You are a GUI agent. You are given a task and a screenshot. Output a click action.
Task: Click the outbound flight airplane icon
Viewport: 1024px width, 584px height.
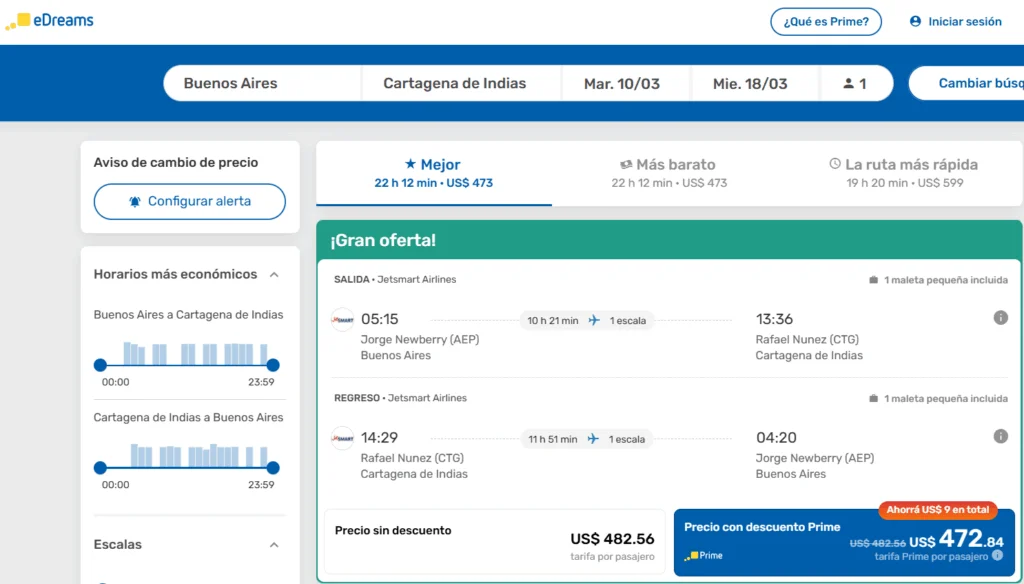[594, 320]
